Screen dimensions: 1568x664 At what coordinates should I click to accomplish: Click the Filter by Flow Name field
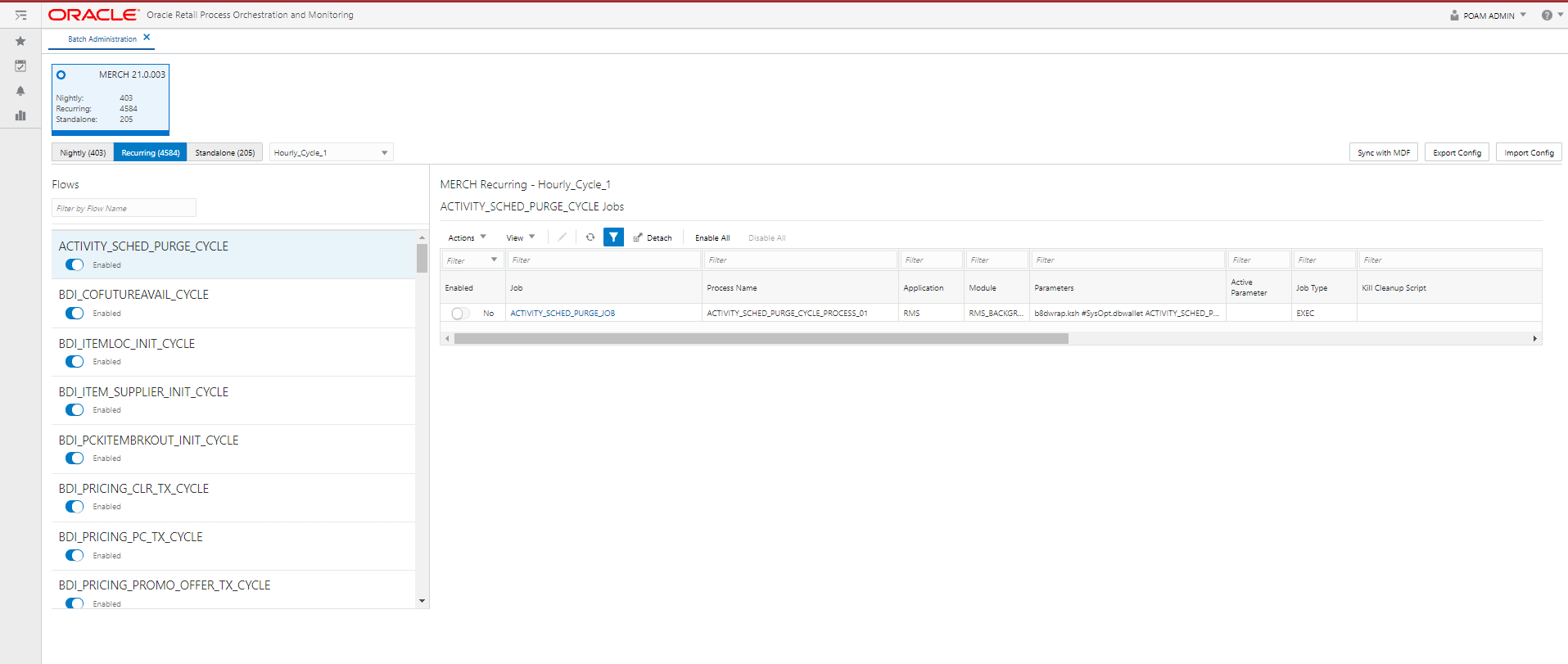coord(124,208)
